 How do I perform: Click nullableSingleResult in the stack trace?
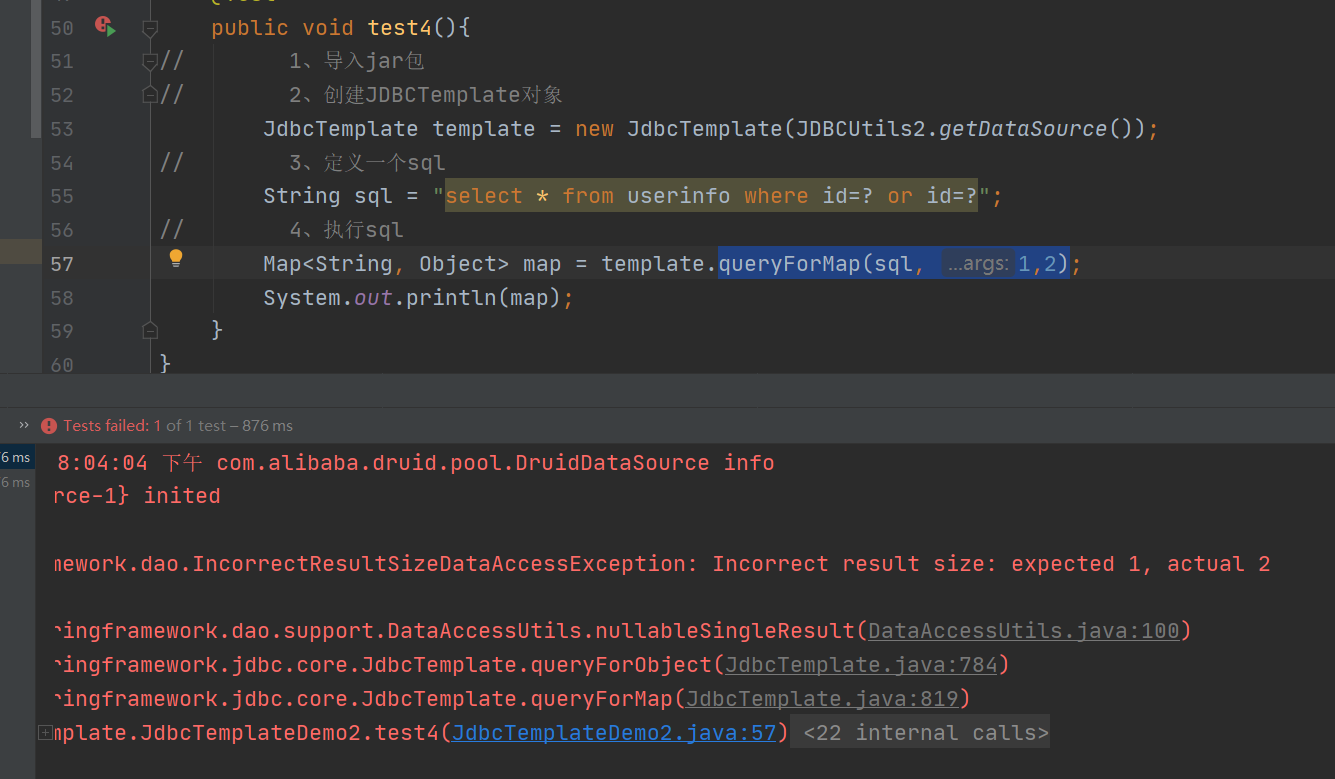(x=725, y=631)
